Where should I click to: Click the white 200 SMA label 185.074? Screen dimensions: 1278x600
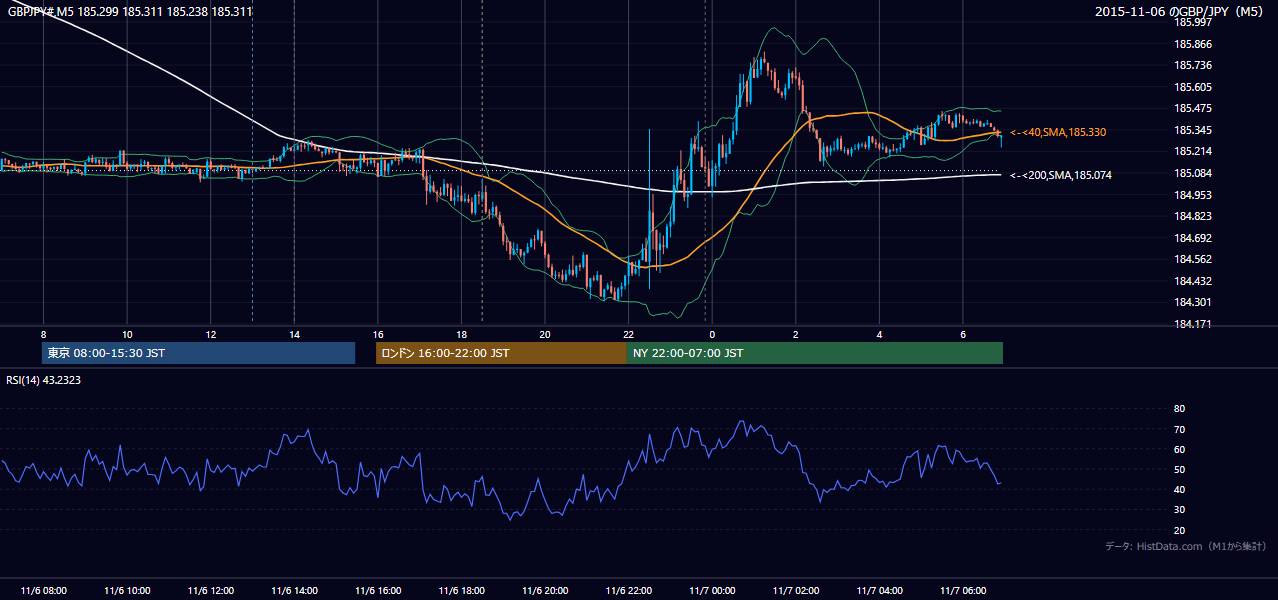[x=1061, y=175]
